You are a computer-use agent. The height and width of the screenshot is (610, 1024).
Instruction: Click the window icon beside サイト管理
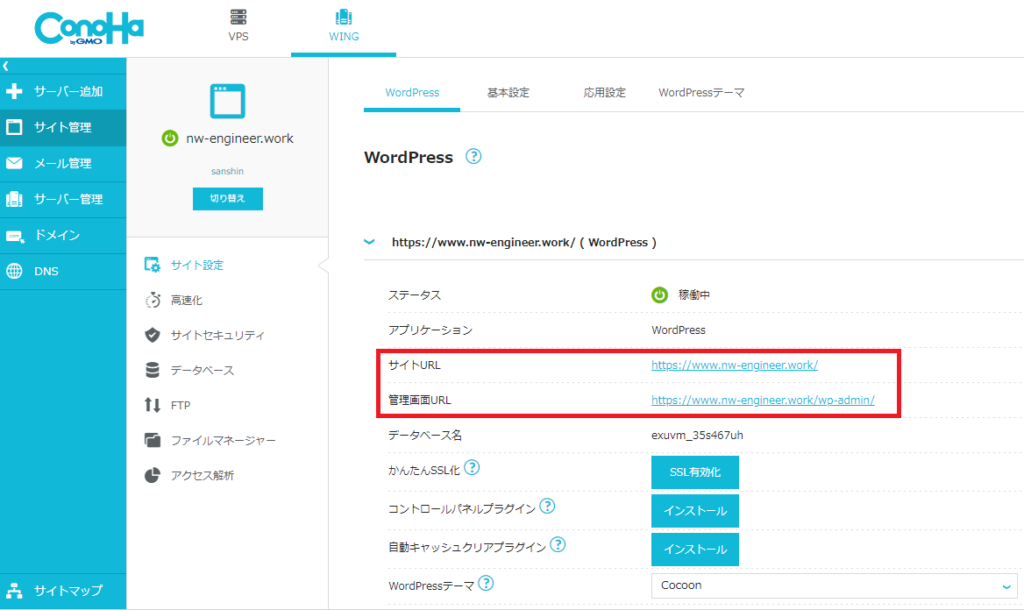[14, 127]
